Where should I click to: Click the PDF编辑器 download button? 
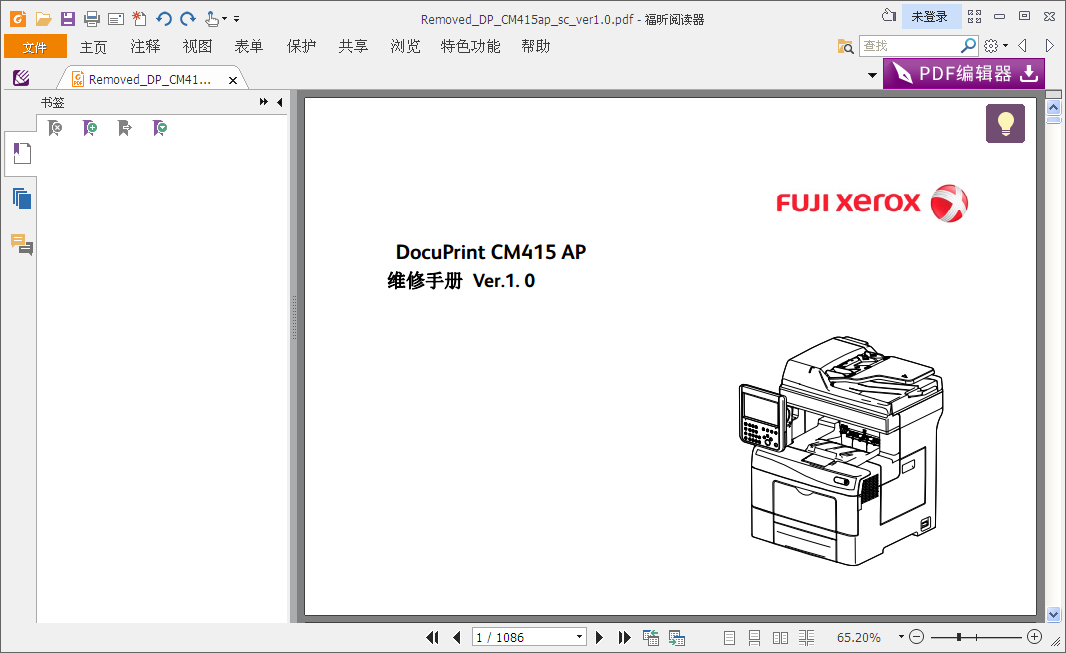(964, 73)
